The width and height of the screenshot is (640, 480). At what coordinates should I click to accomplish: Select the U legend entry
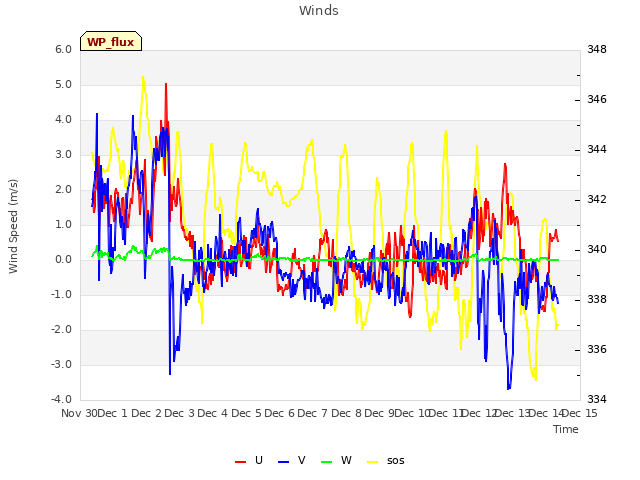(249, 460)
